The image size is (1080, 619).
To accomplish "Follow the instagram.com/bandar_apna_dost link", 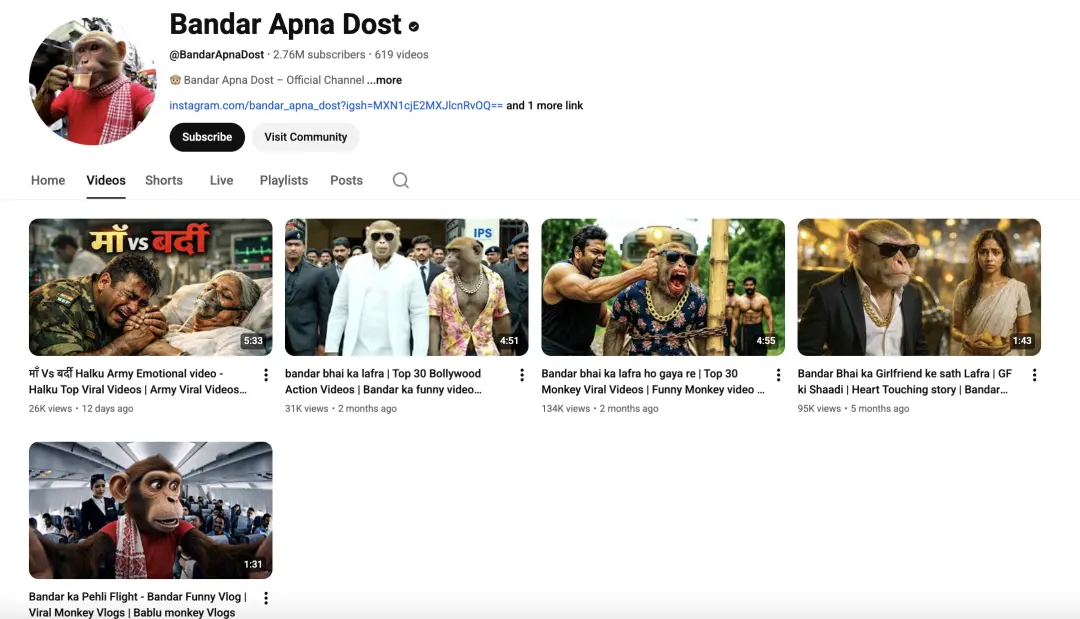I will pyautogui.click(x=335, y=105).
